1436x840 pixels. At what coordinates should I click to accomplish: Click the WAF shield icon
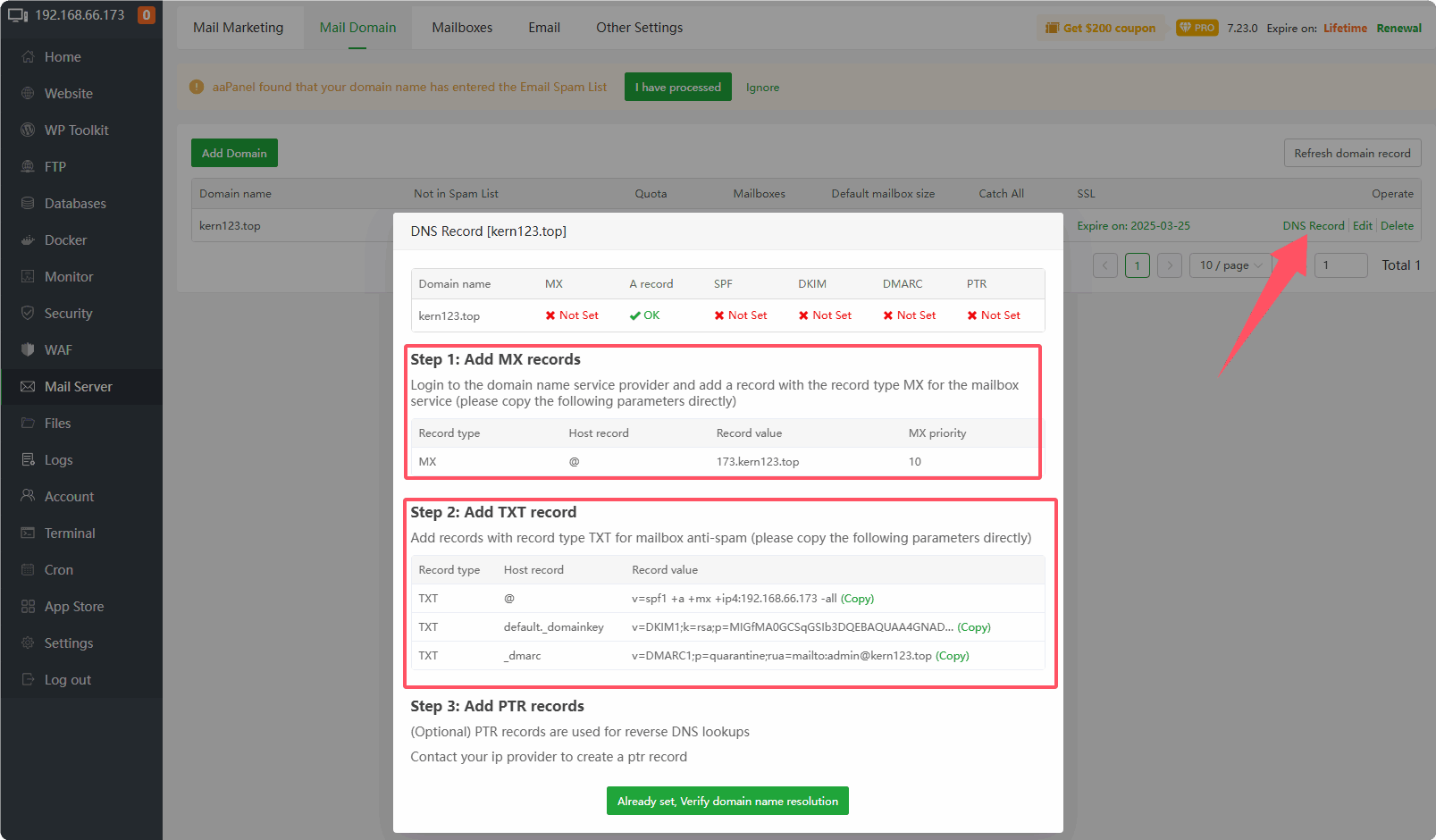pyautogui.click(x=28, y=349)
